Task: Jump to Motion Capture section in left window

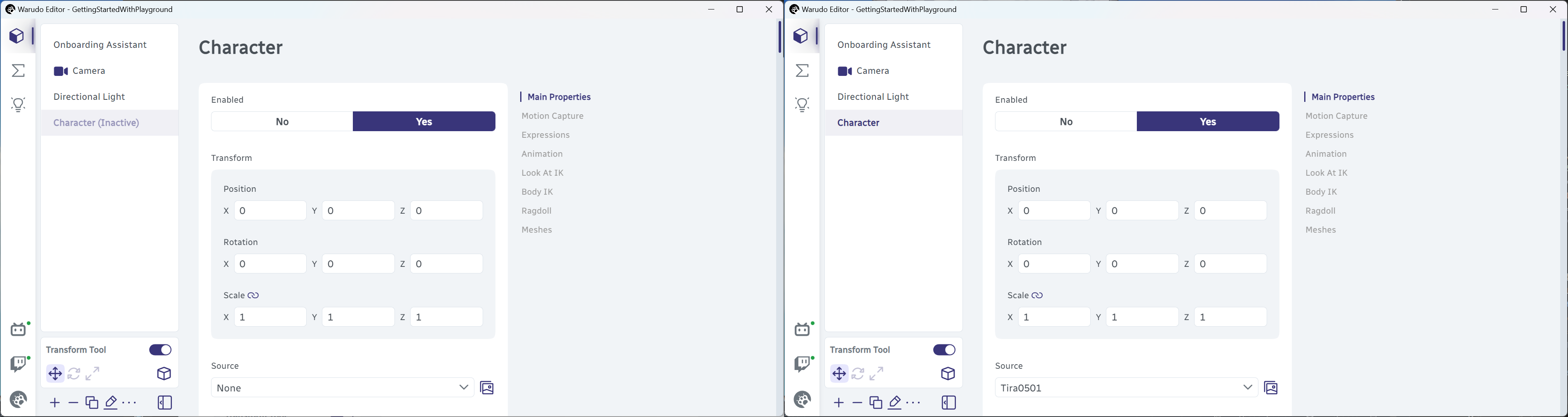Action: [553, 116]
